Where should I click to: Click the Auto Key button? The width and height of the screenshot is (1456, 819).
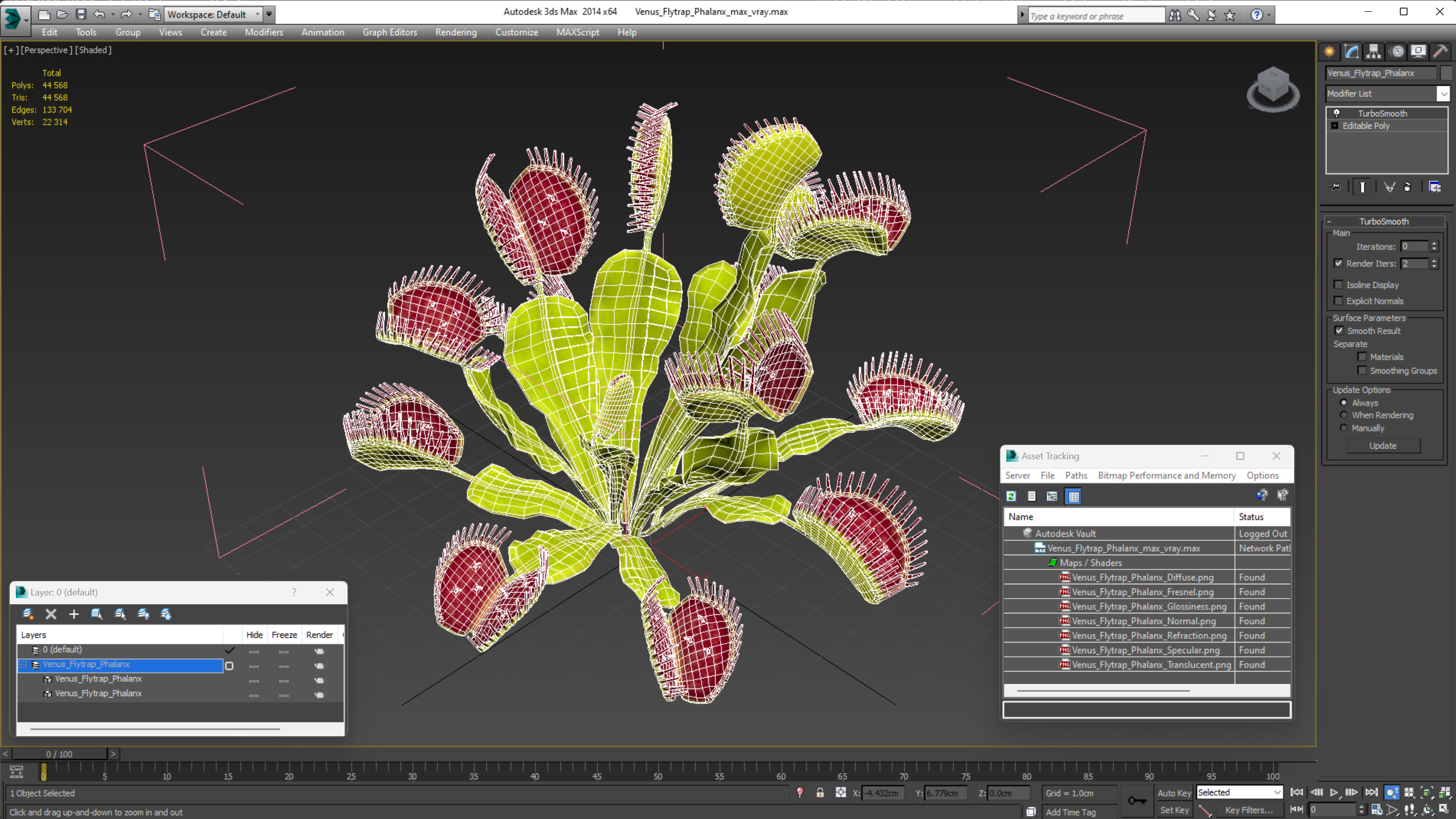[x=1173, y=792]
